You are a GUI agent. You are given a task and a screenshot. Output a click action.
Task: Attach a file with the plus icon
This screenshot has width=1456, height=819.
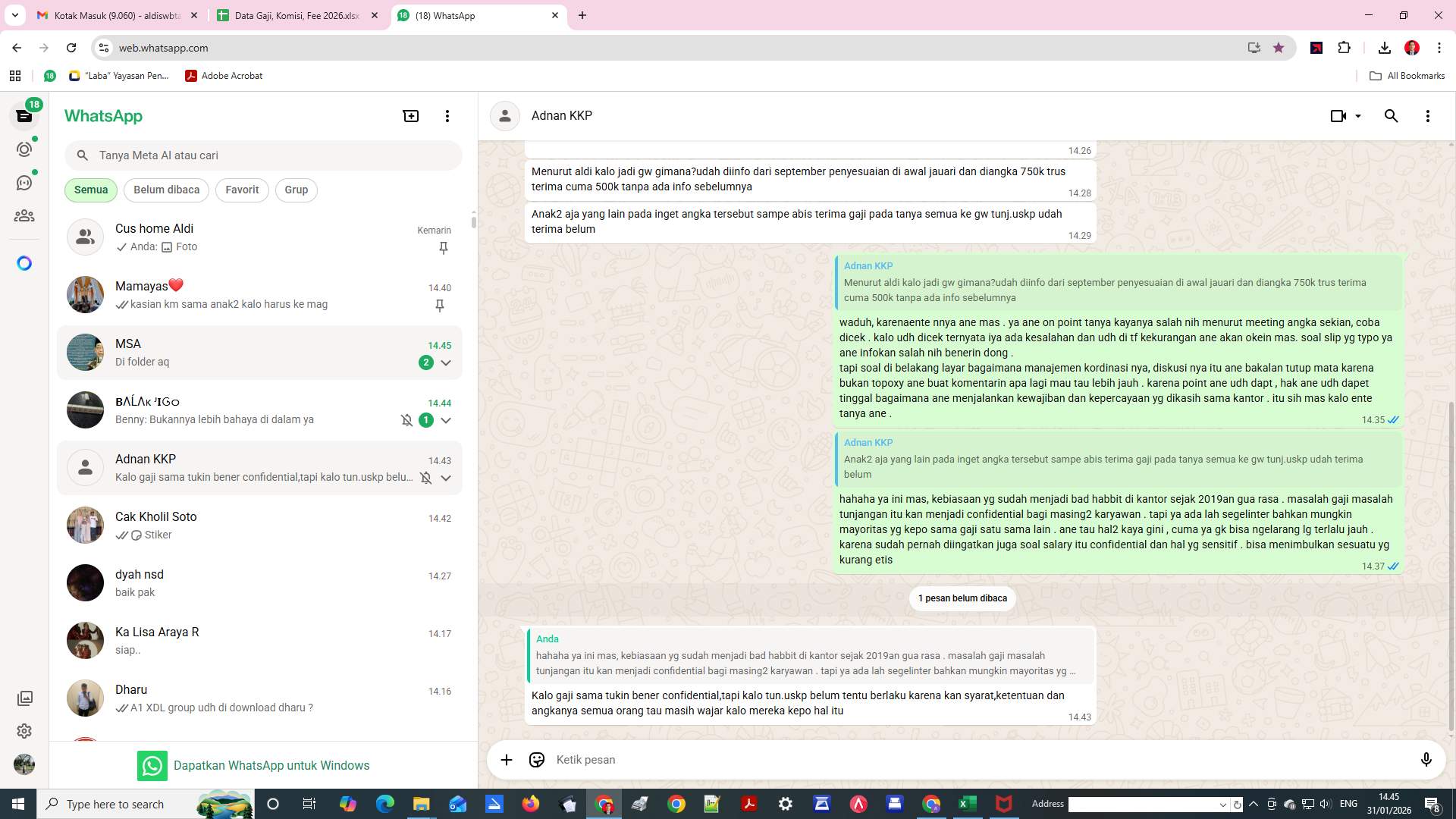tap(507, 759)
